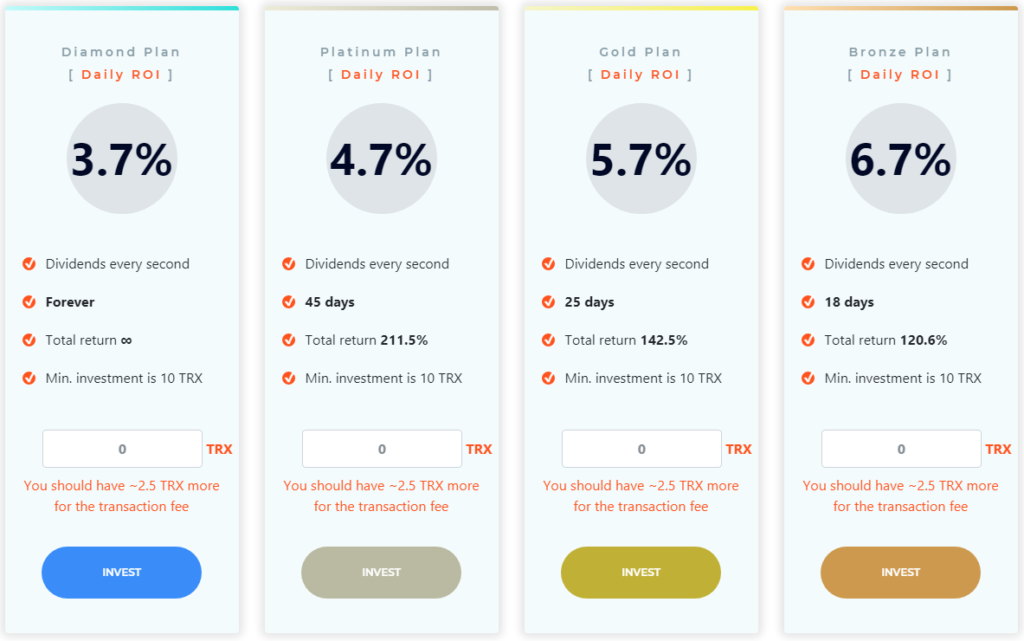1024x641 pixels.
Task: Click the Platinum Plan INVEST button
Action: (381, 572)
